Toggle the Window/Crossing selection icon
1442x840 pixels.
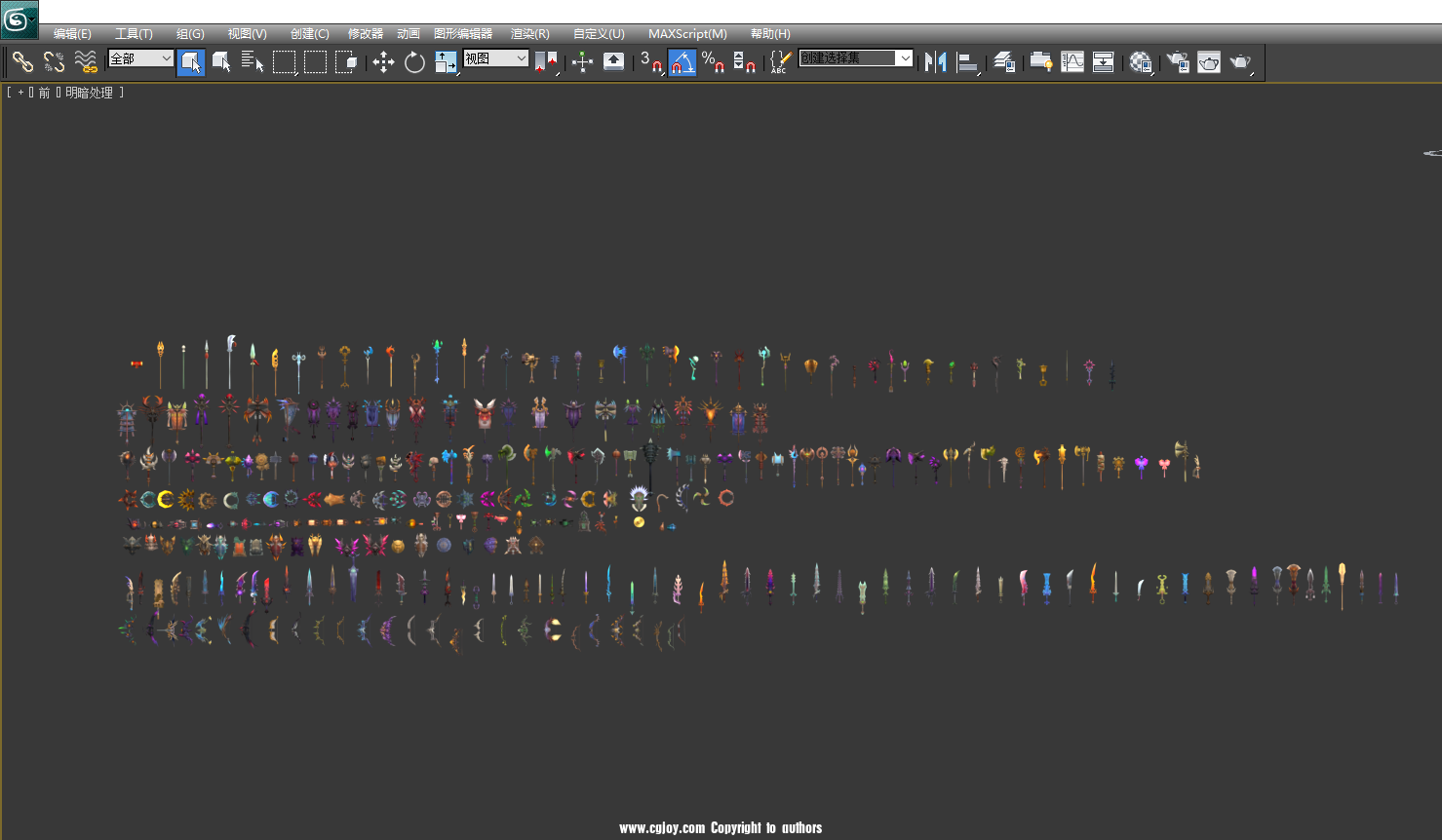346,62
